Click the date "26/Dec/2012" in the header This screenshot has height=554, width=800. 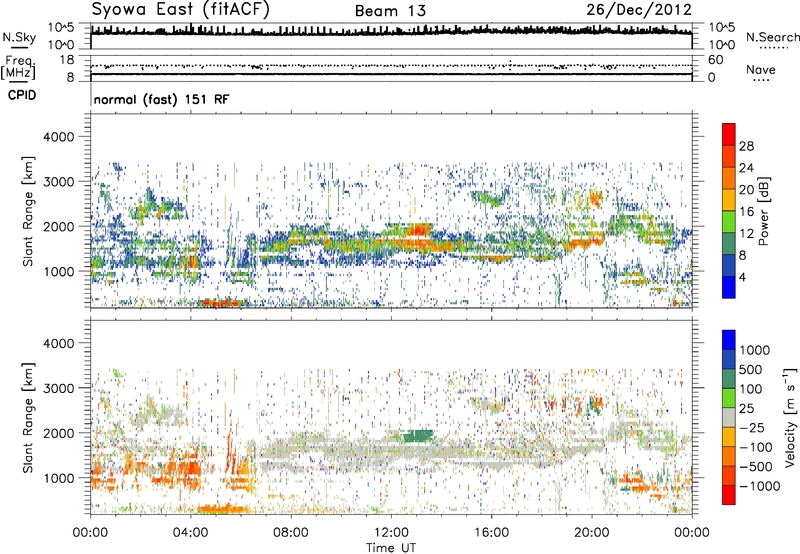click(x=639, y=10)
